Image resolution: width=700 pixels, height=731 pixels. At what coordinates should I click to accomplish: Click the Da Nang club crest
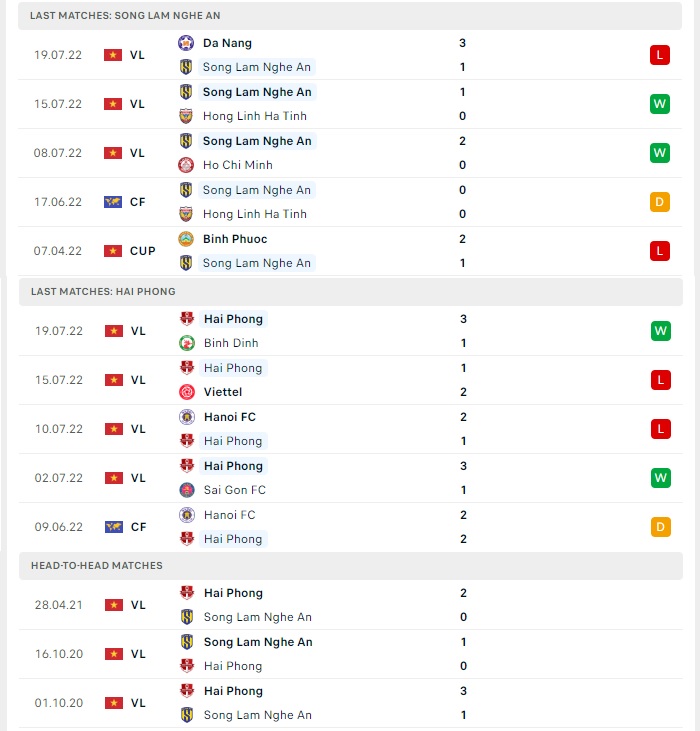pyautogui.click(x=186, y=43)
